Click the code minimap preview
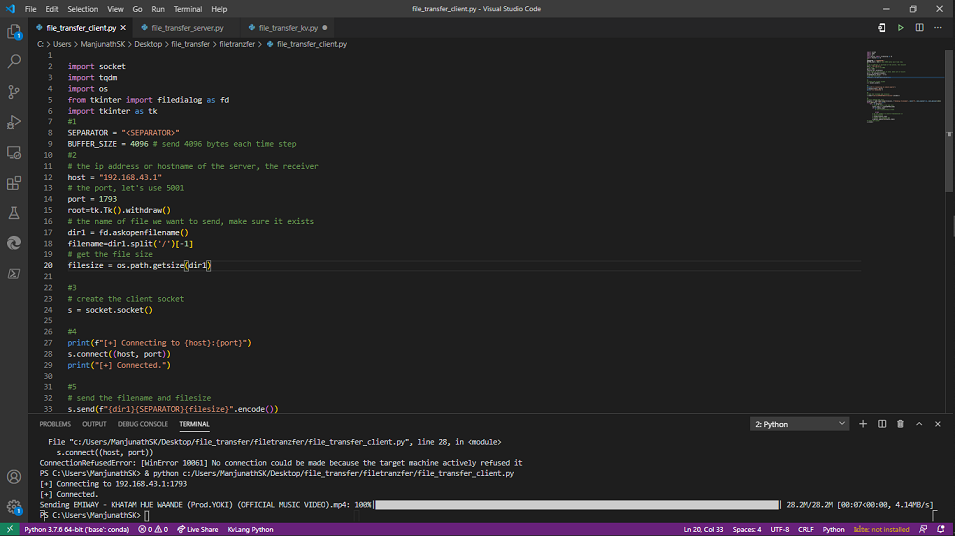 point(904,88)
